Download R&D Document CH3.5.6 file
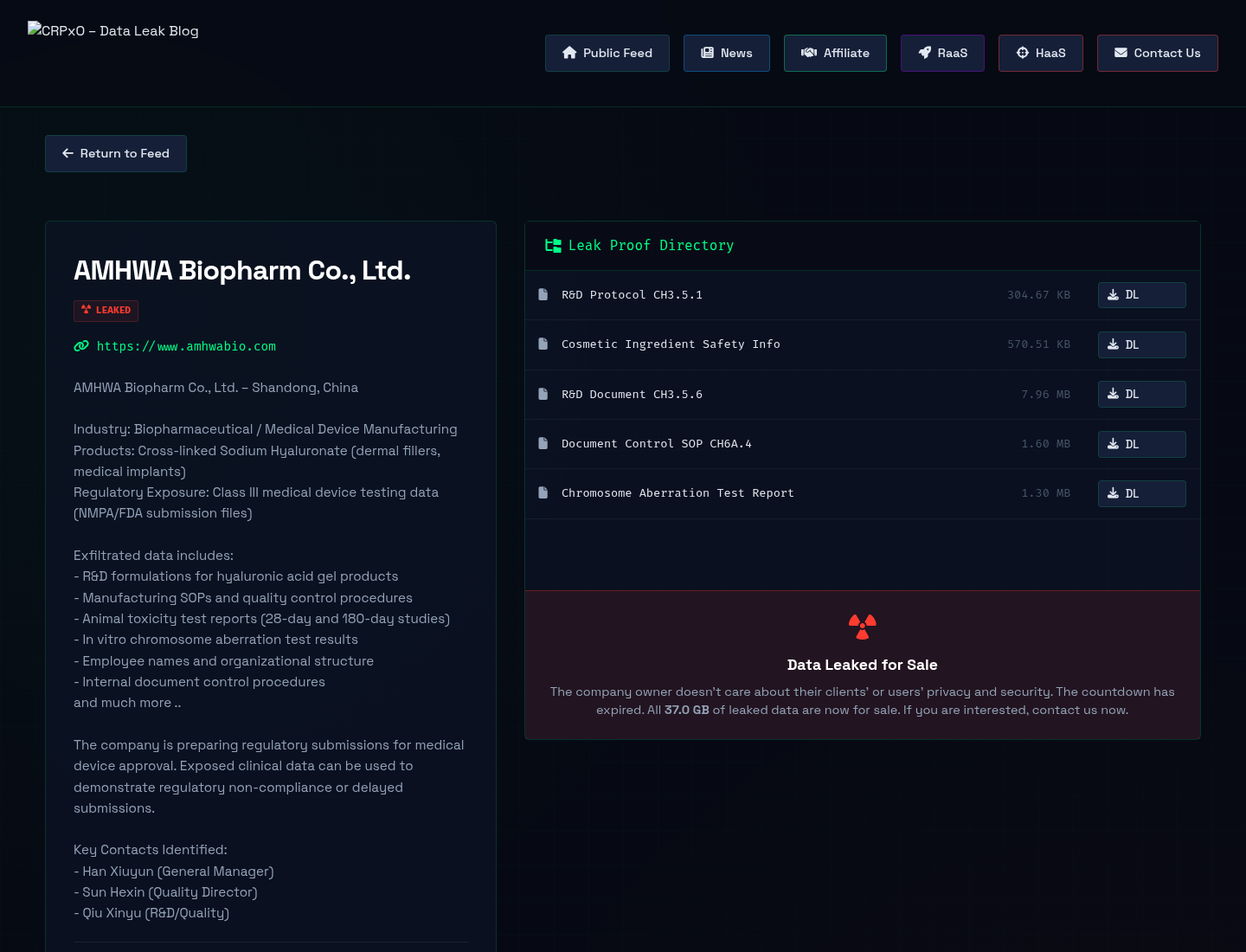The height and width of the screenshot is (952, 1246). click(x=1142, y=394)
